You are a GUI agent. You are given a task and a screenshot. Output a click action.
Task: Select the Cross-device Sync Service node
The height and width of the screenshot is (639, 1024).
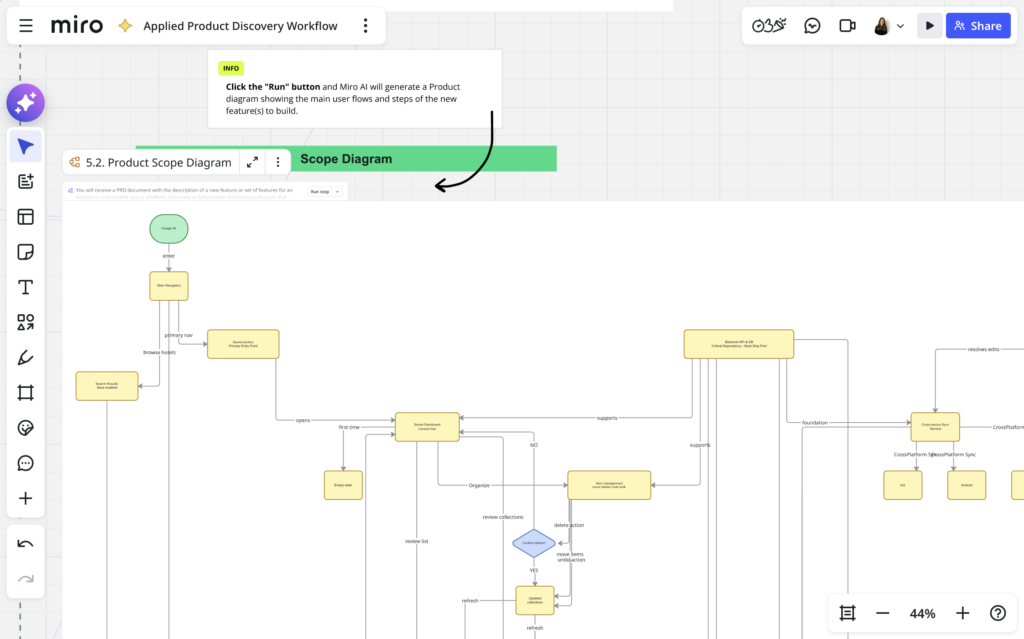935,427
